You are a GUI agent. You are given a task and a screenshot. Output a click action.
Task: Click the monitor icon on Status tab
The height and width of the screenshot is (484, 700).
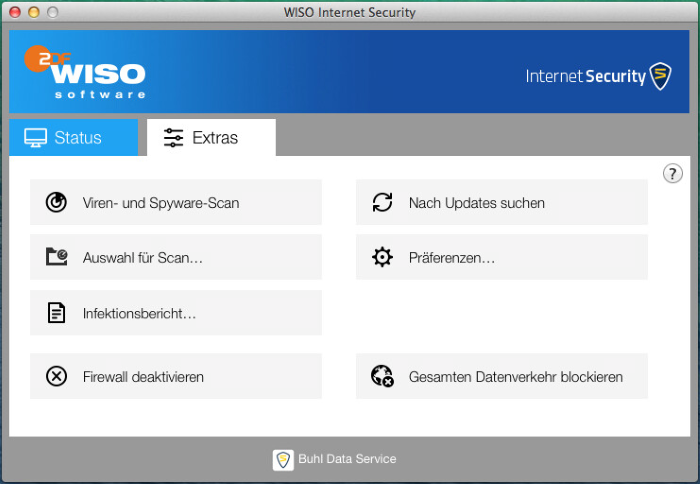pos(35,138)
